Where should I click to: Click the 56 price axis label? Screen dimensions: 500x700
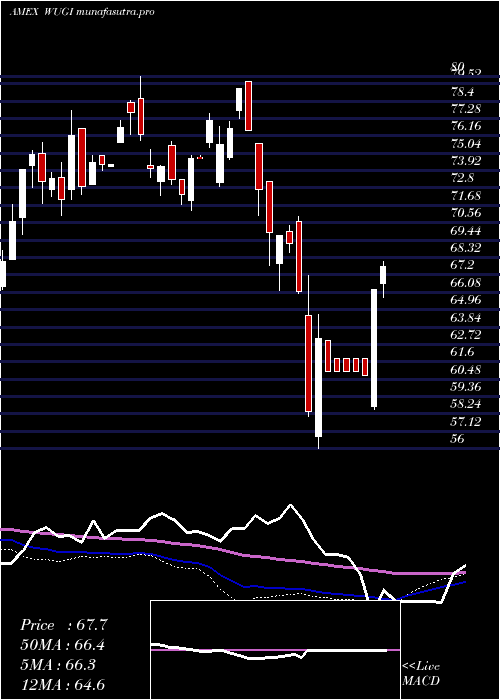(x=458, y=438)
